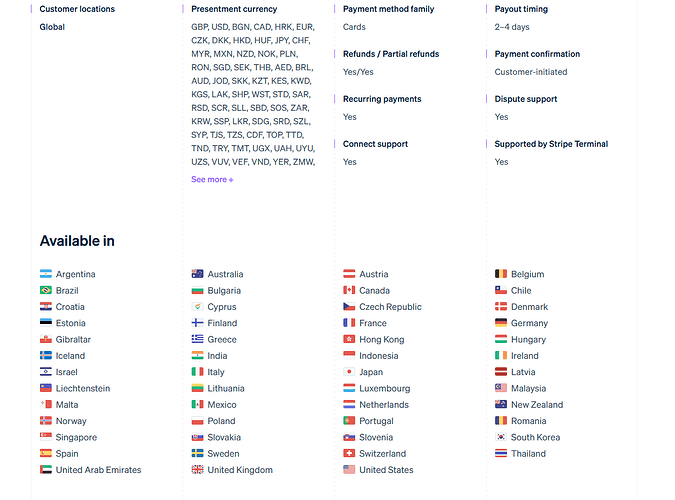This screenshot has height=500, width=675.
Task: Click the Brazil flag icon
Action: [46, 291]
